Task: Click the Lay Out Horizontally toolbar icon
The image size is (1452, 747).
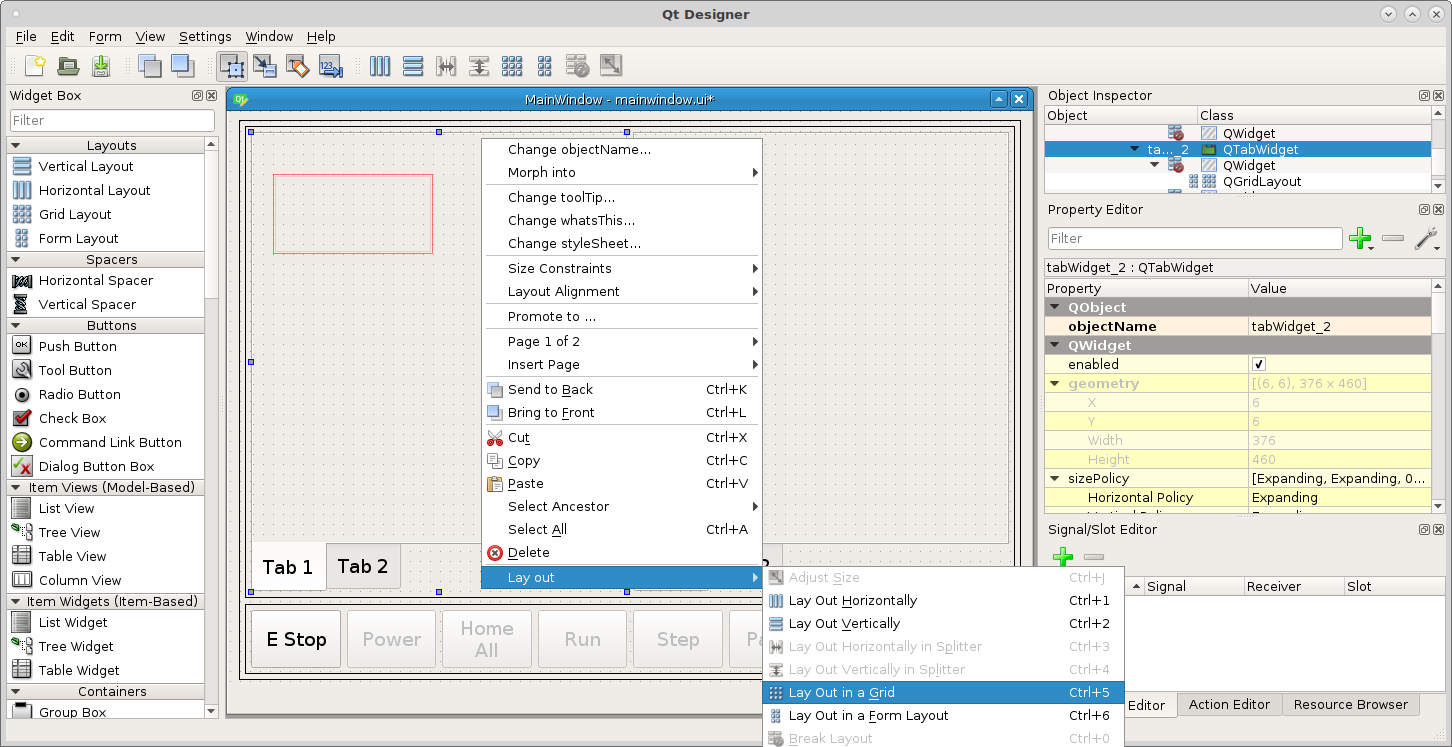Action: point(380,66)
